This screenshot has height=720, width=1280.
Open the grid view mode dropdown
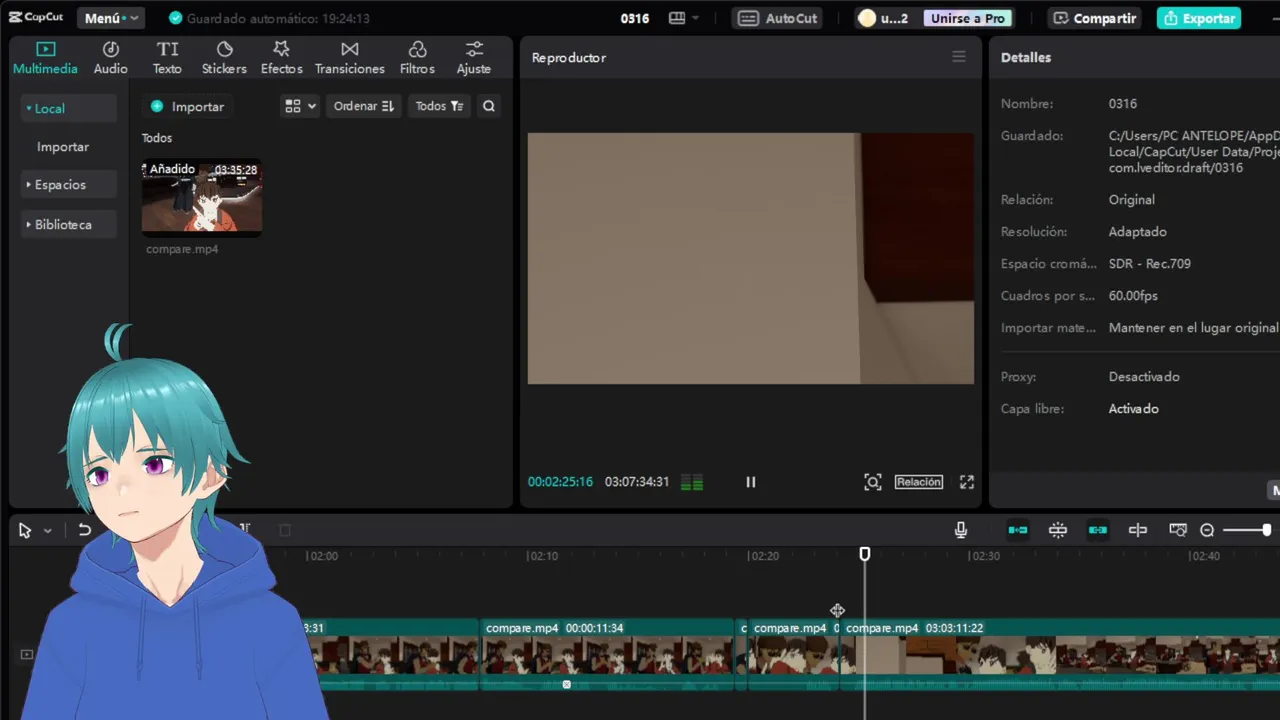pos(300,106)
